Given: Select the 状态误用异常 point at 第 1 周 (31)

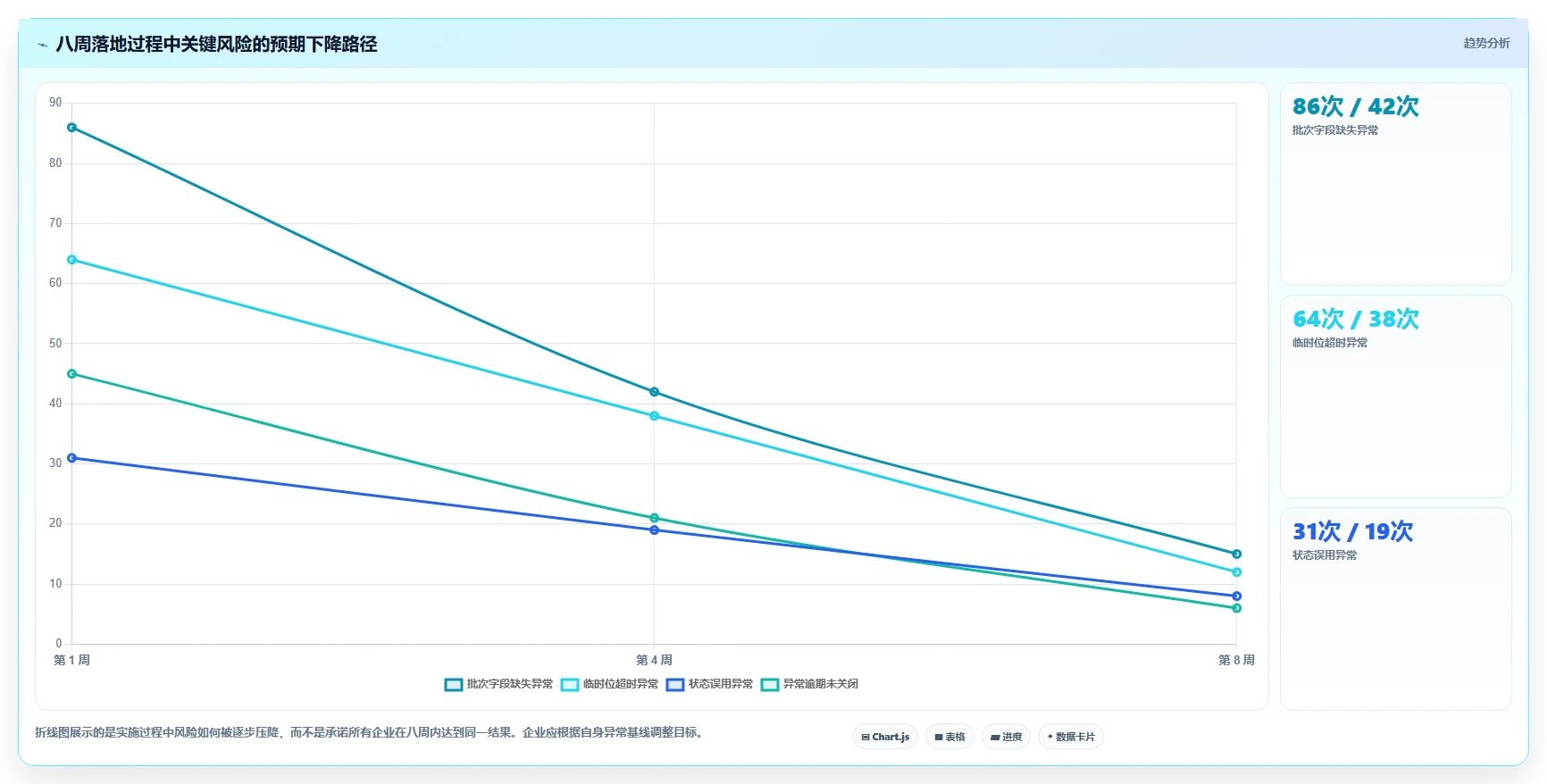Looking at the screenshot, I should pos(72,458).
